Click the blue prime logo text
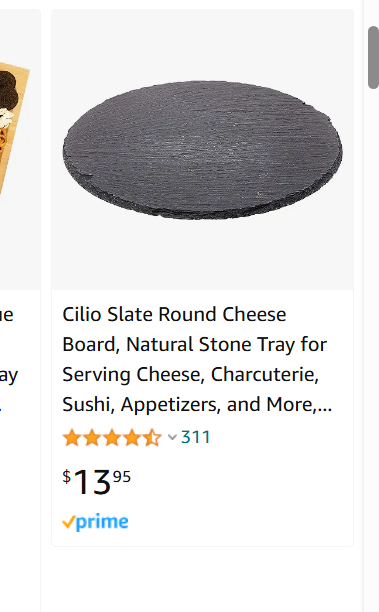This screenshot has width=379, height=612. 102,522
